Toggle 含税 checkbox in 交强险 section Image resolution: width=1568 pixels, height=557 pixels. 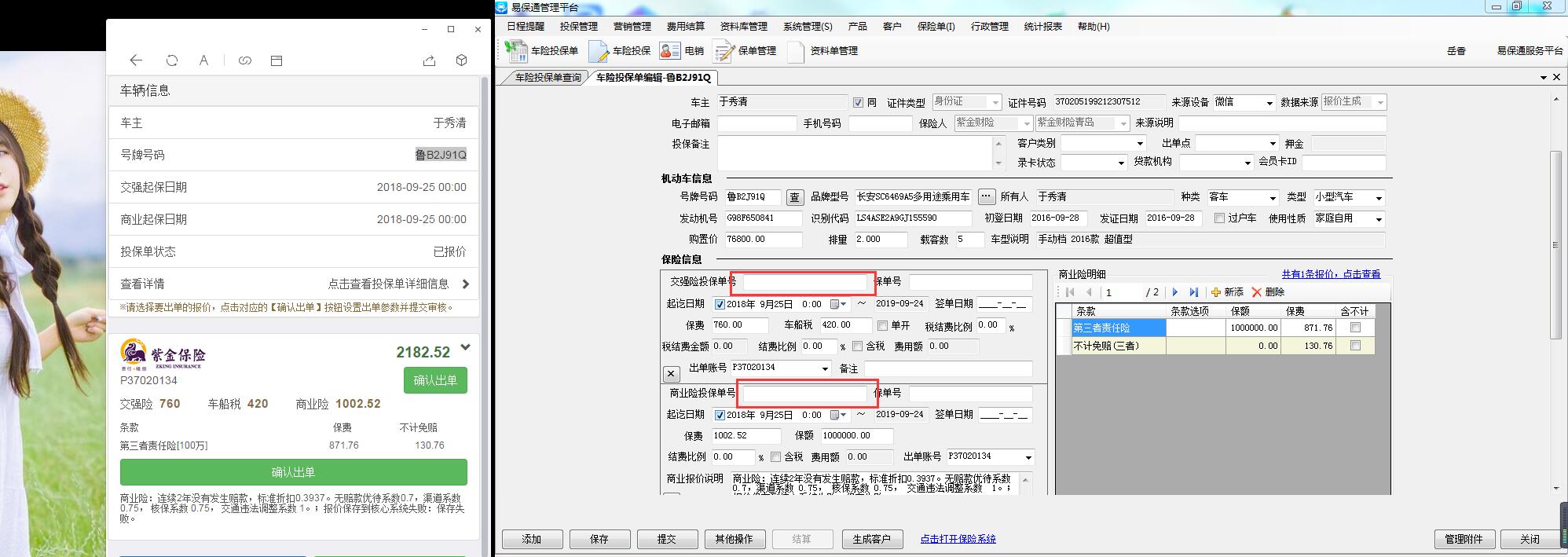click(857, 346)
